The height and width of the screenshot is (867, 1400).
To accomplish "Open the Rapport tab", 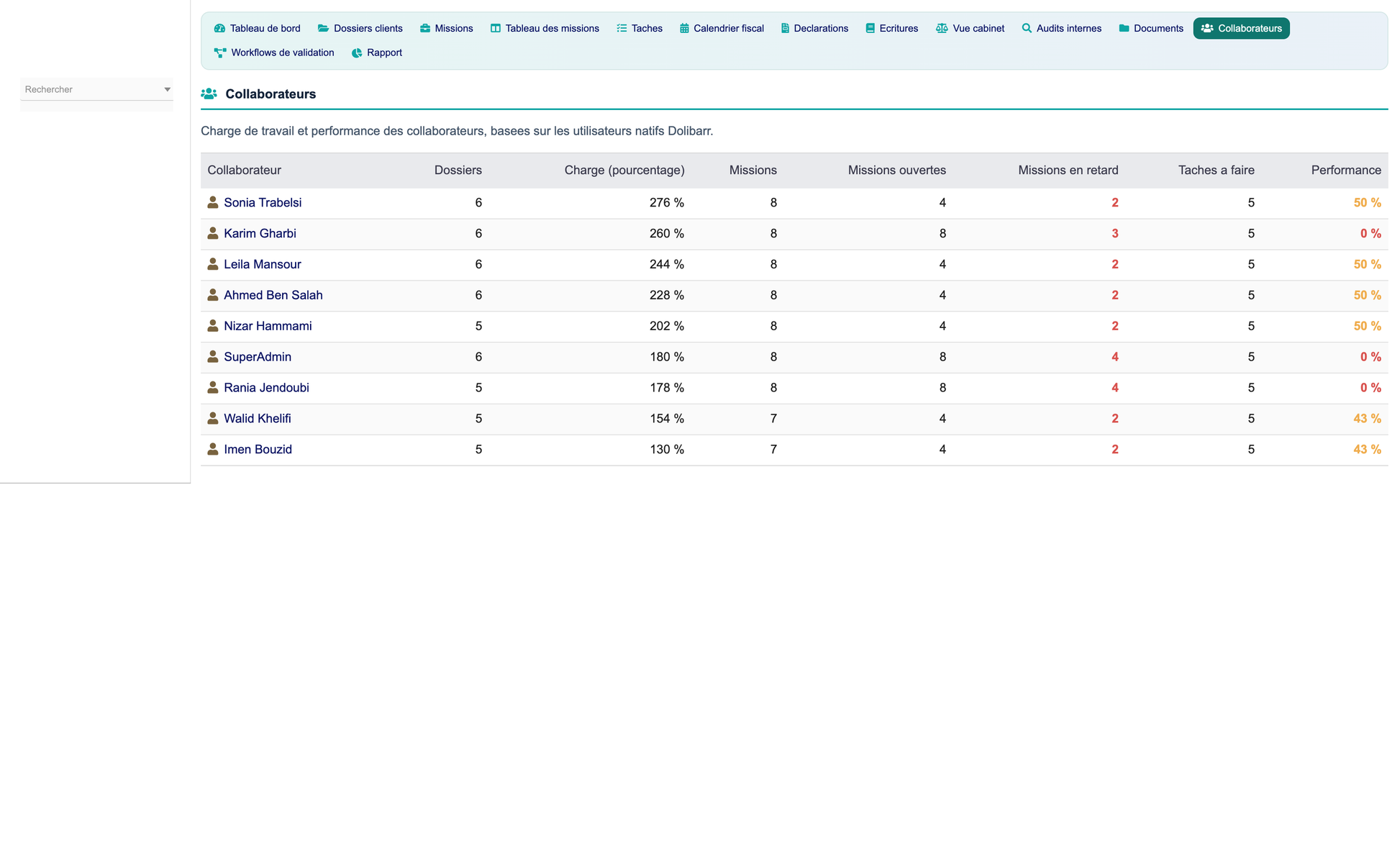I will pos(376,53).
